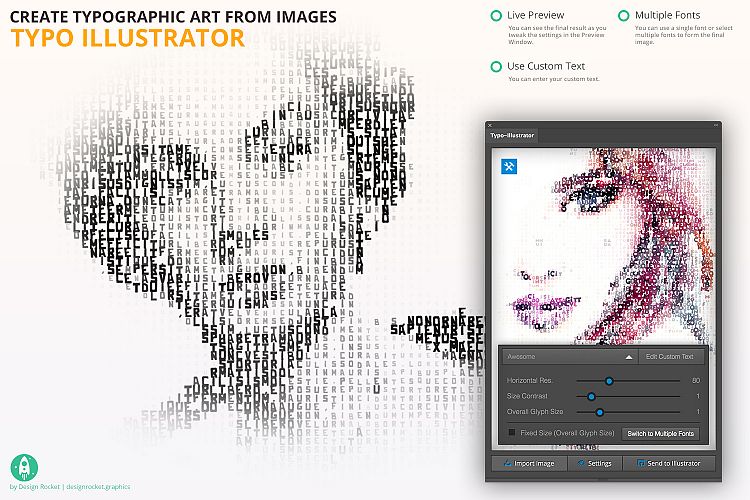This screenshot has width=750, height=500.
Task: Click the Horizontal Res. label
Action: 529,381
